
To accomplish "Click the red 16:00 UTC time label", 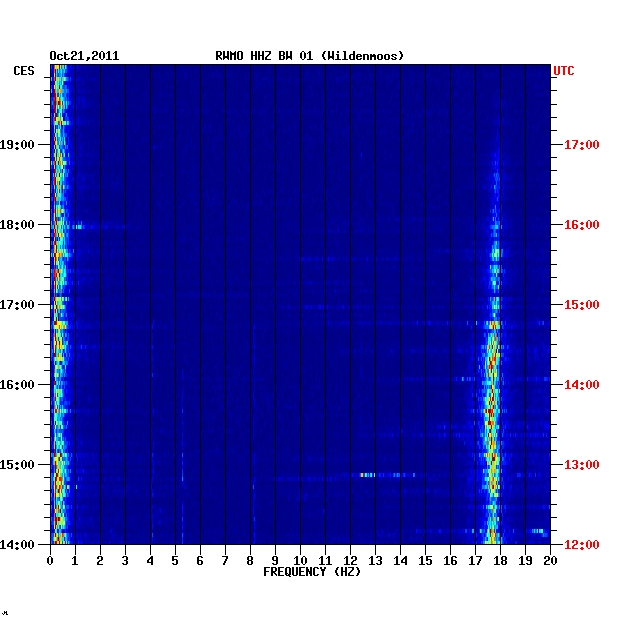I will coord(581,225).
